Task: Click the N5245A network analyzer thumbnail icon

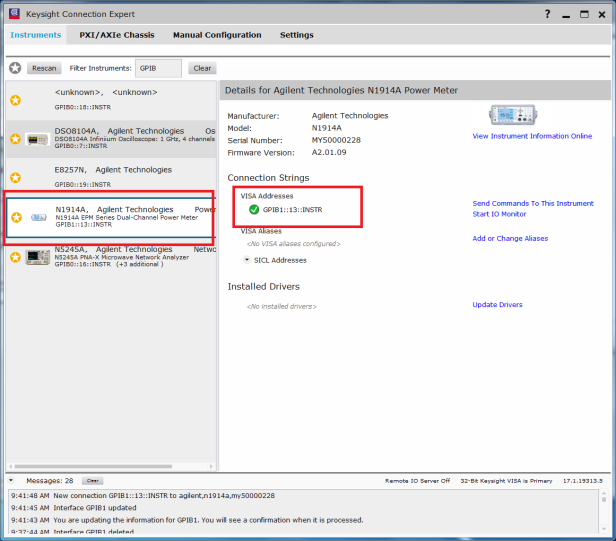Action: 38,257
